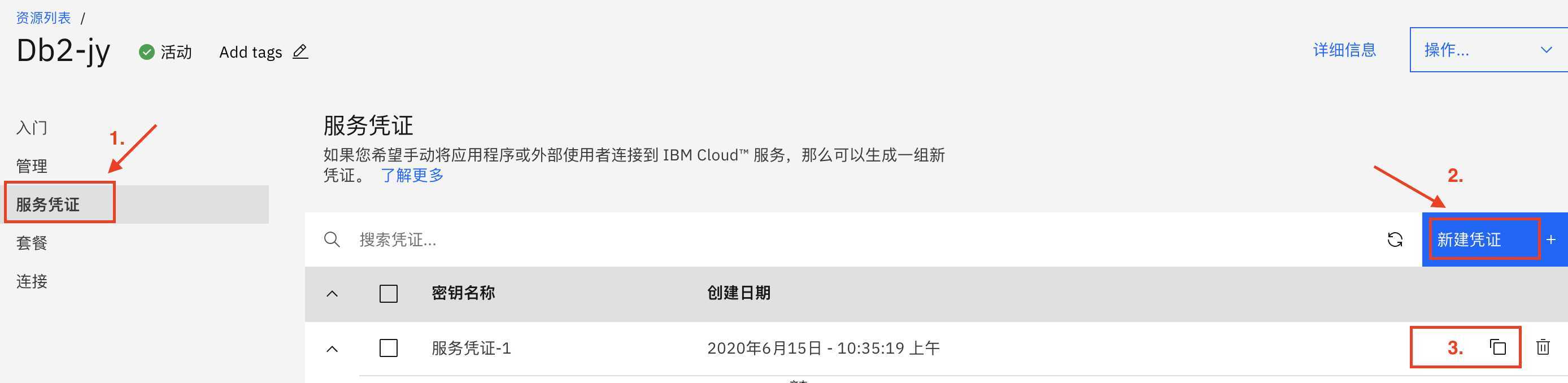The width and height of the screenshot is (1568, 383).
Task: Go back to the 资源列表 breadcrumb
Action: click(x=43, y=18)
